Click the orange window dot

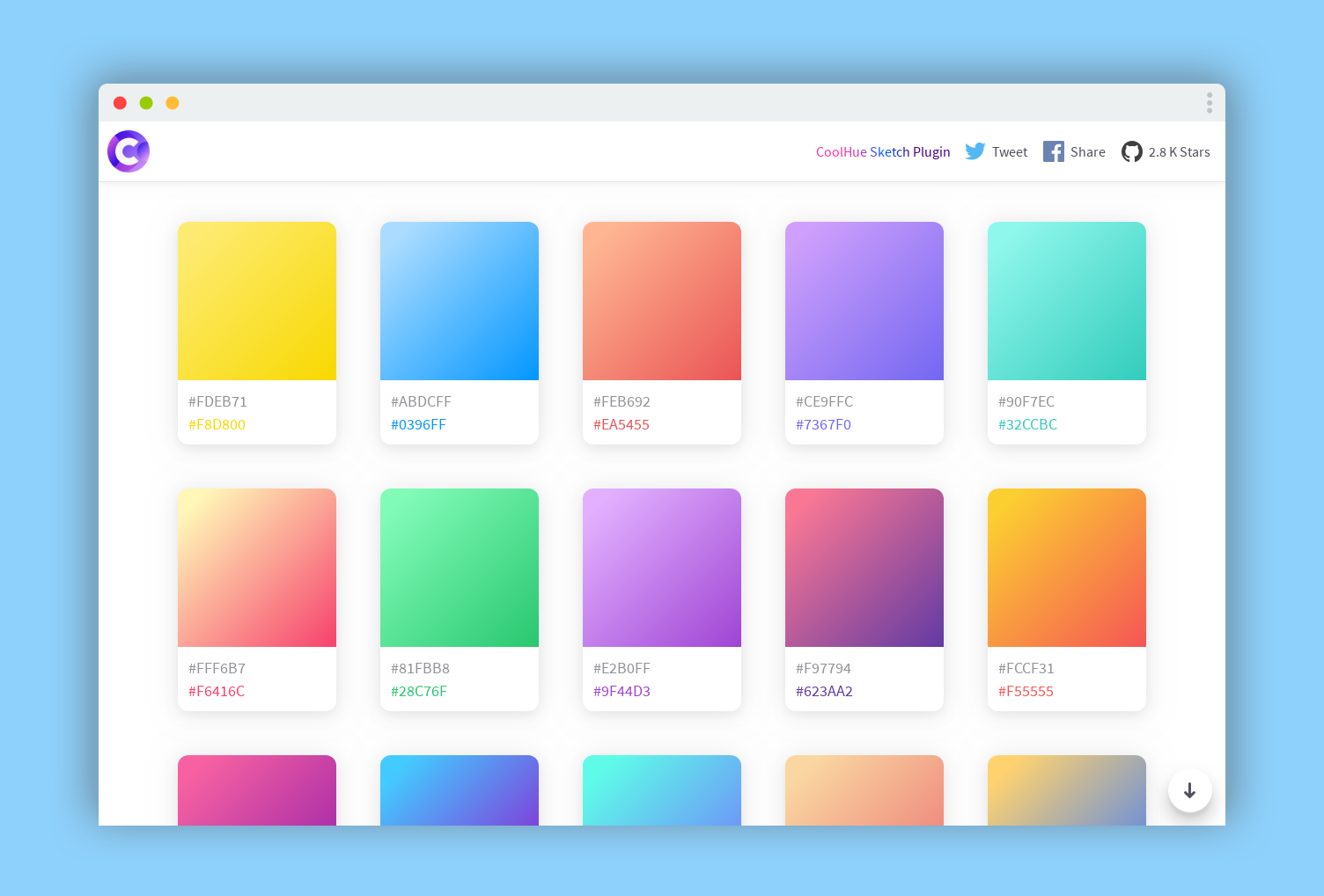[173, 103]
